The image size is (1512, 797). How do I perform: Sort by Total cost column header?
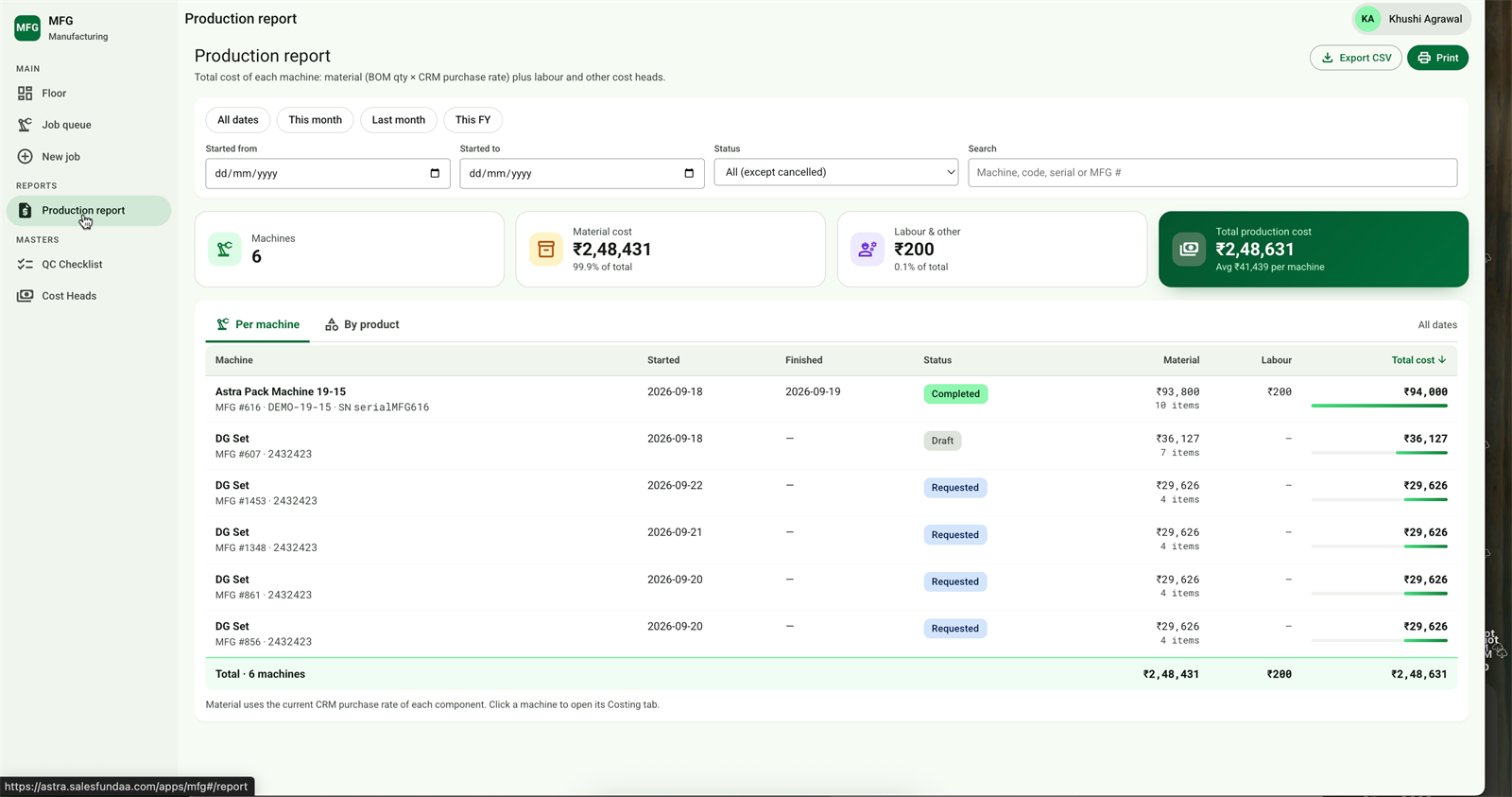(x=1418, y=360)
